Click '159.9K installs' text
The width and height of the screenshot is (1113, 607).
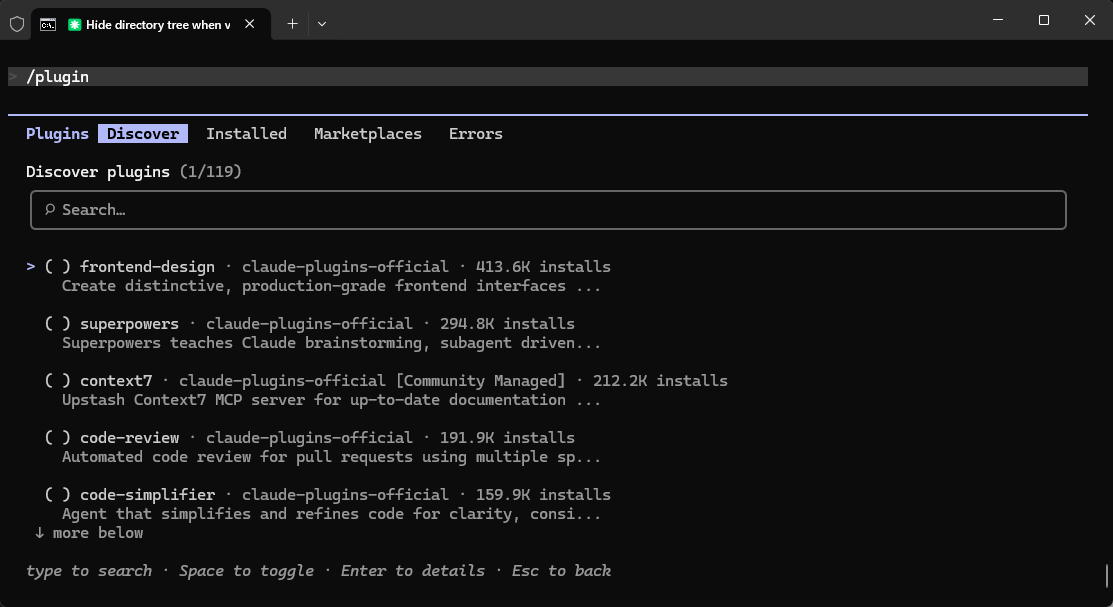(543, 495)
